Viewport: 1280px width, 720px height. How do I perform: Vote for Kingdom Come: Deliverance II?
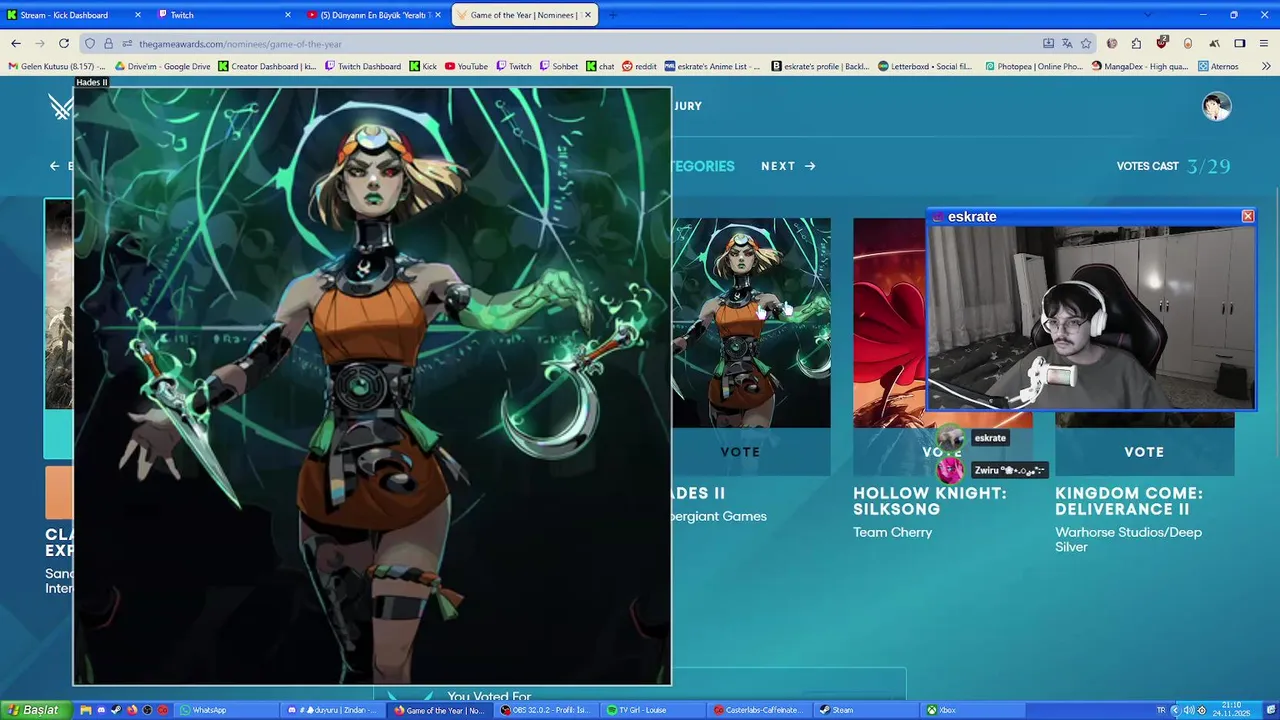click(x=1144, y=452)
